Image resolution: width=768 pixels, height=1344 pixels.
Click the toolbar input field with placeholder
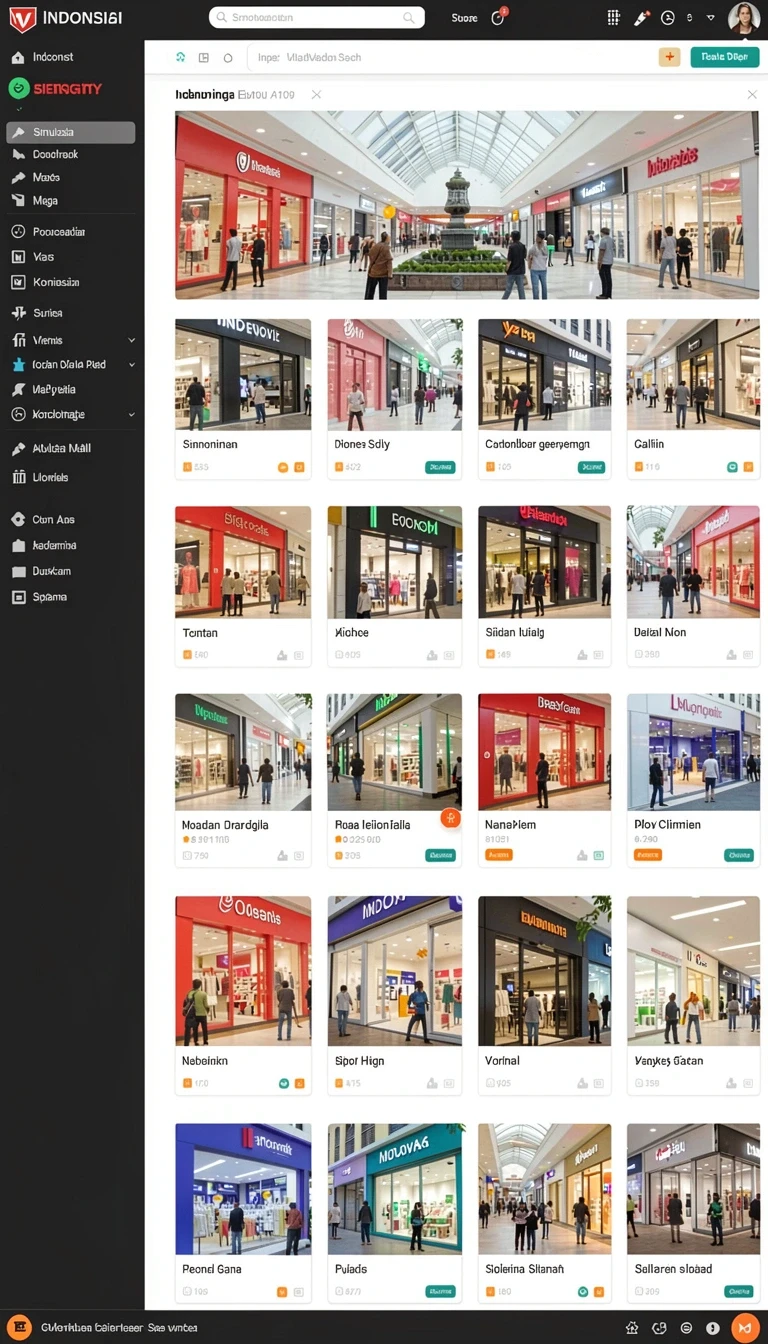coord(448,57)
